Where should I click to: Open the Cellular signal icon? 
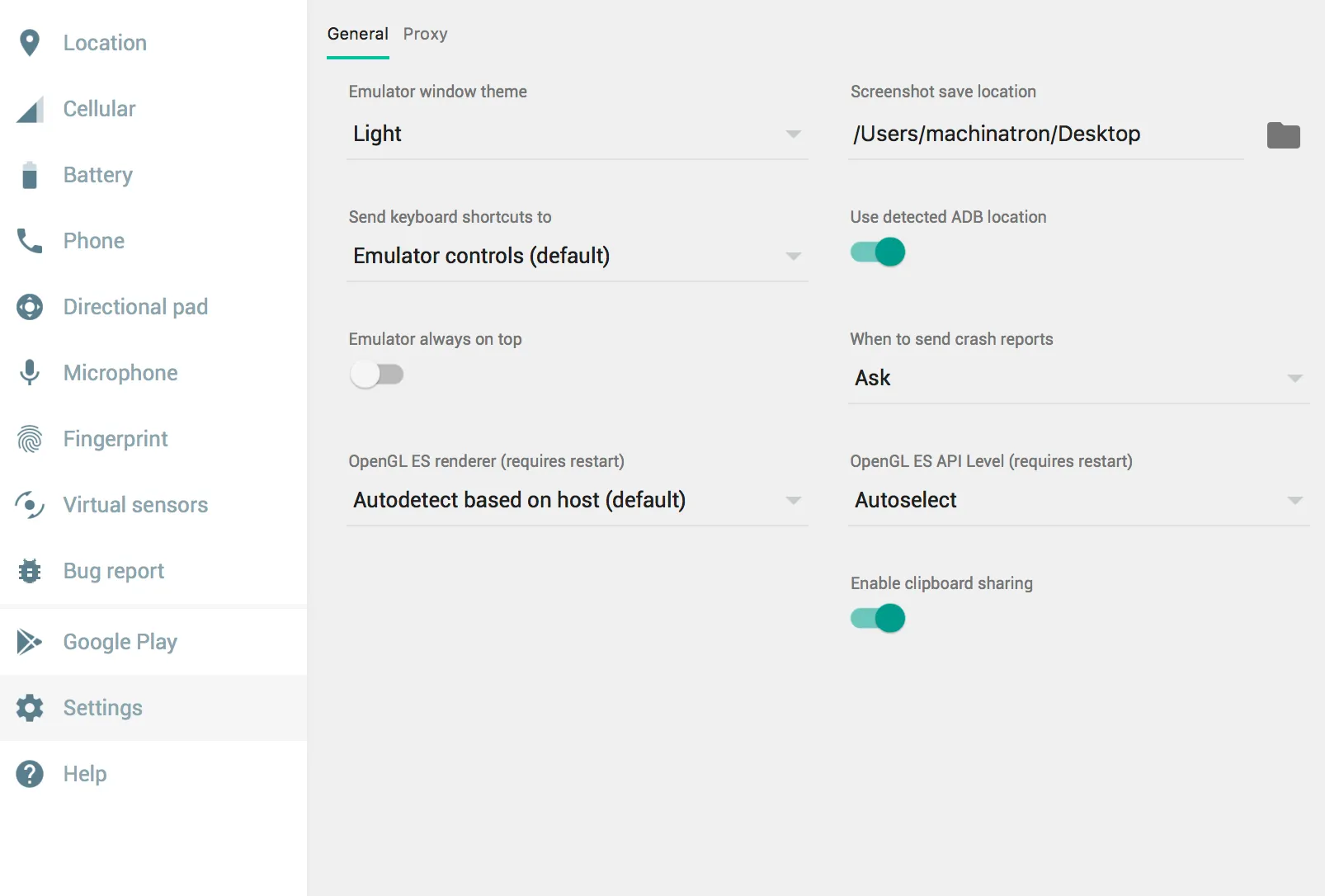[x=30, y=110]
